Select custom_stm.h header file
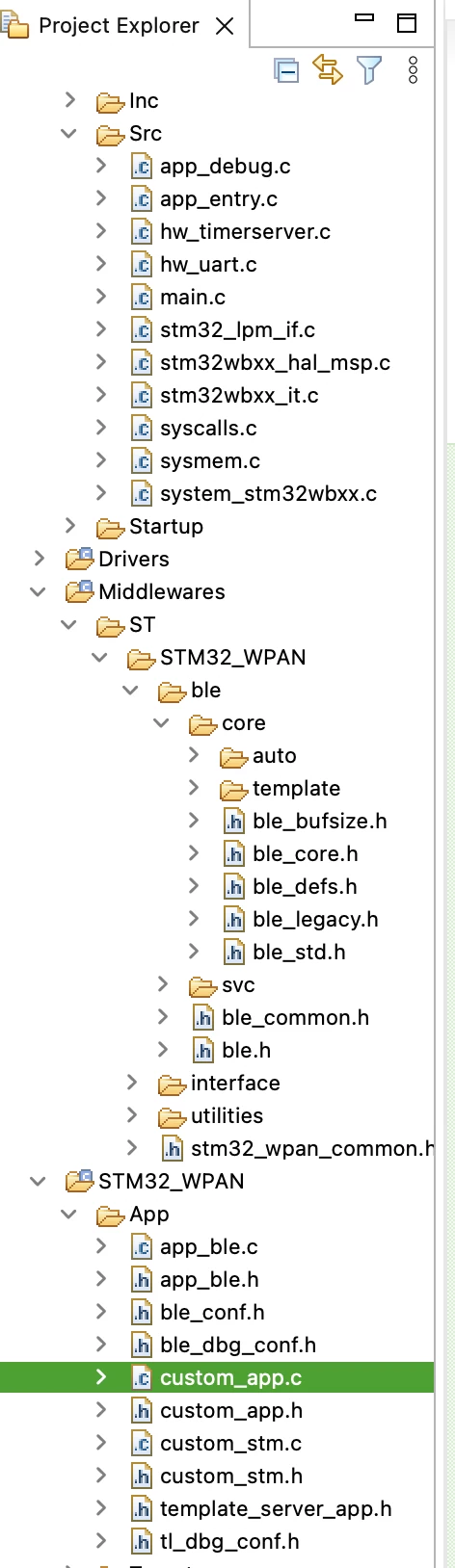 pyautogui.click(x=231, y=1477)
